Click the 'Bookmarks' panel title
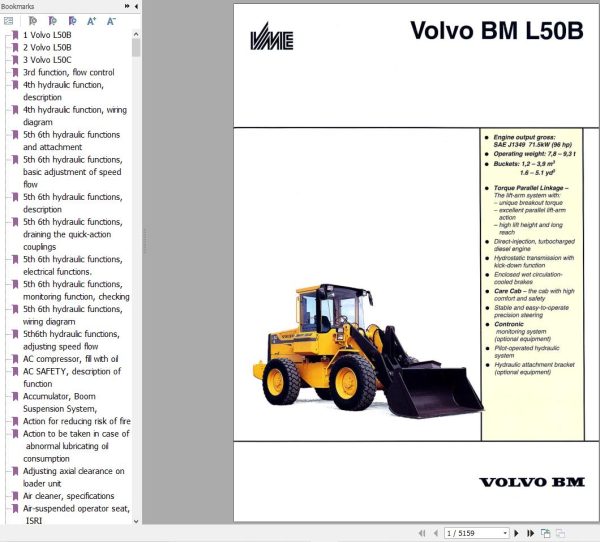600x542 pixels. tap(17, 6)
